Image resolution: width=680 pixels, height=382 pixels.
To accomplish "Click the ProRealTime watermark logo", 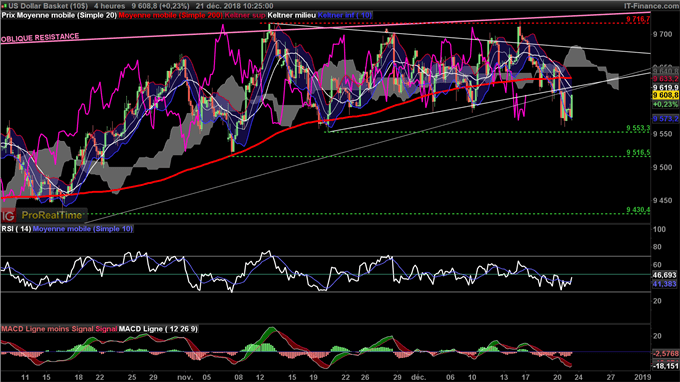I will coord(52,215).
